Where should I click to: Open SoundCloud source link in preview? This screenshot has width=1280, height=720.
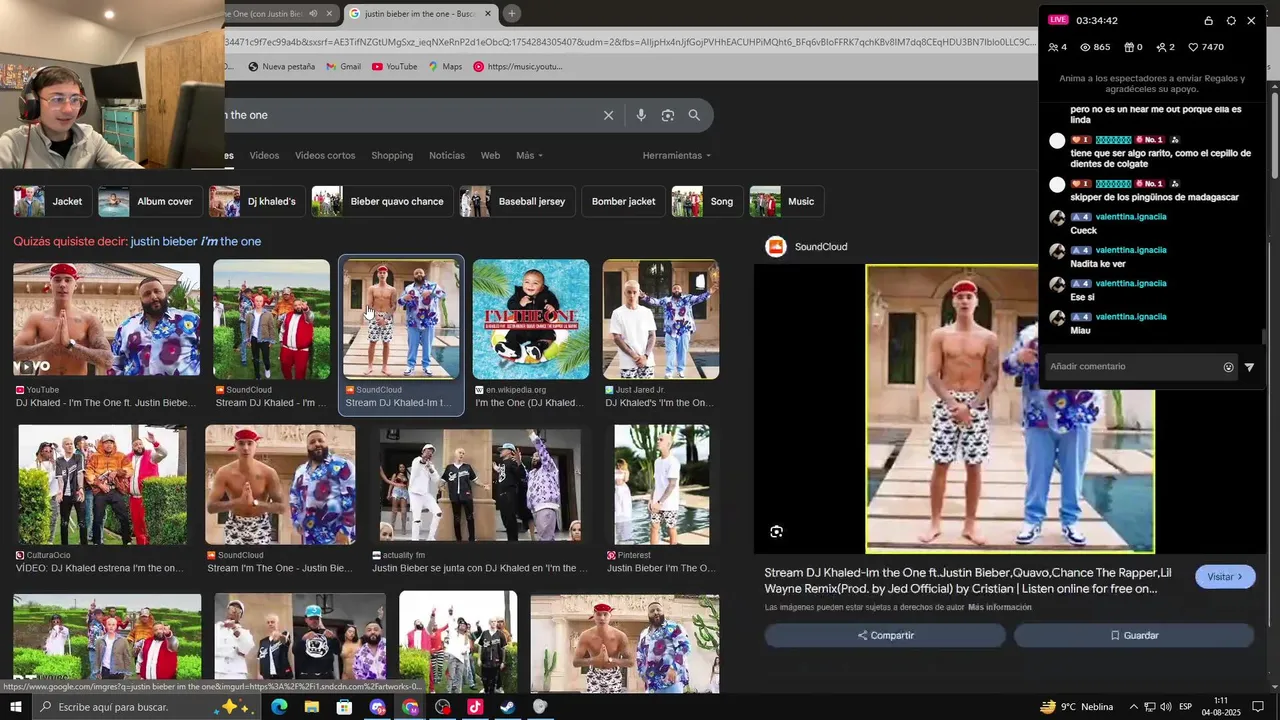[806, 247]
